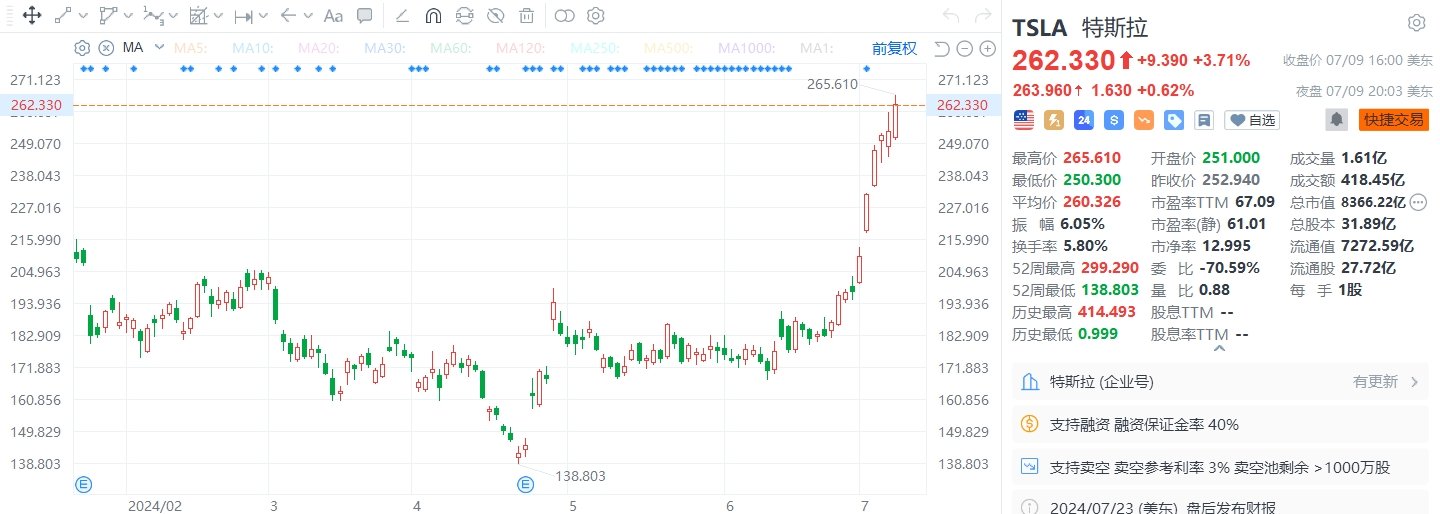The image size is (1440, 514).
Task: Select the left arrow marker tool
Action: (x=288, y=15)
